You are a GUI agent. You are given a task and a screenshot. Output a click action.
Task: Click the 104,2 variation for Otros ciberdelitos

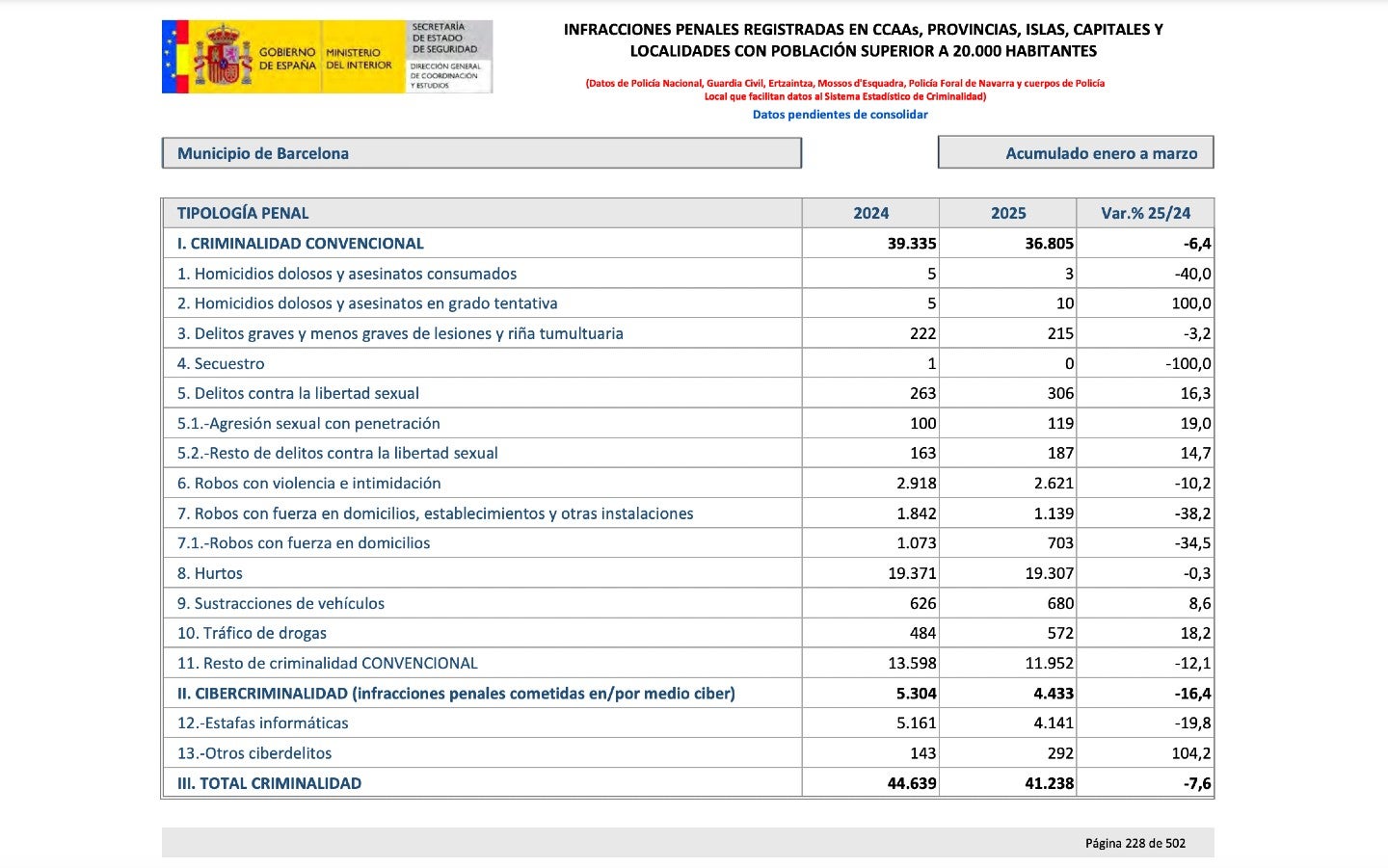coord(1191,753)
